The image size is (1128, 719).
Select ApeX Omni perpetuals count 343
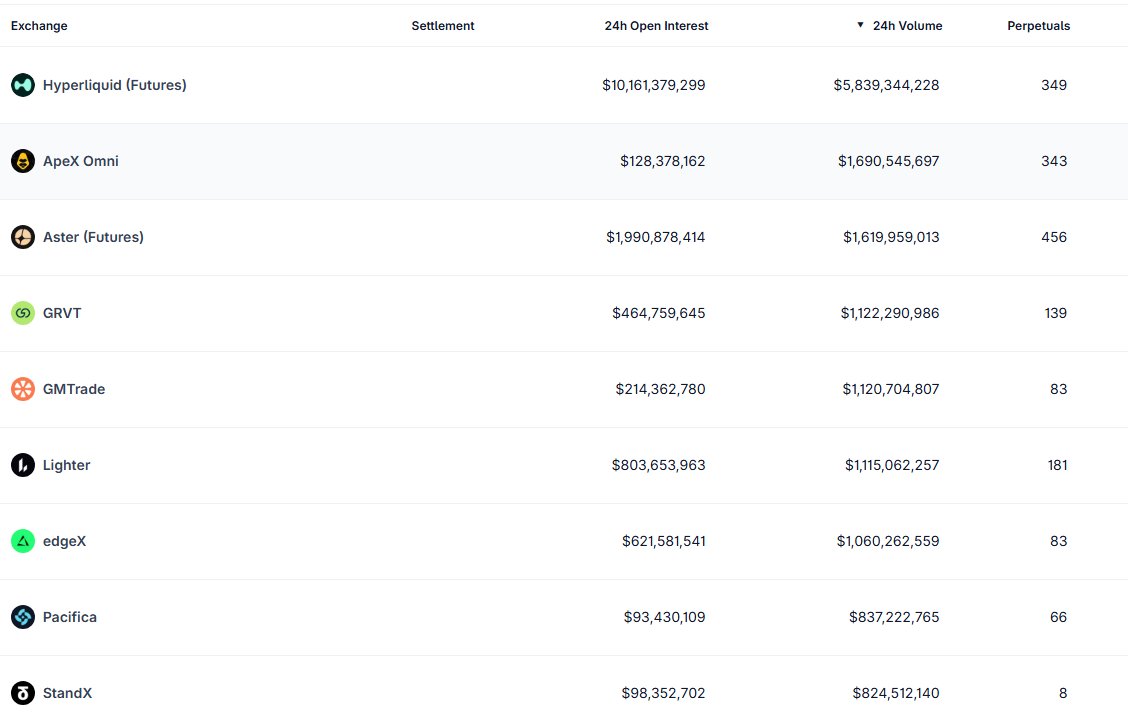pyautogui.click(x=1054, y=161)
